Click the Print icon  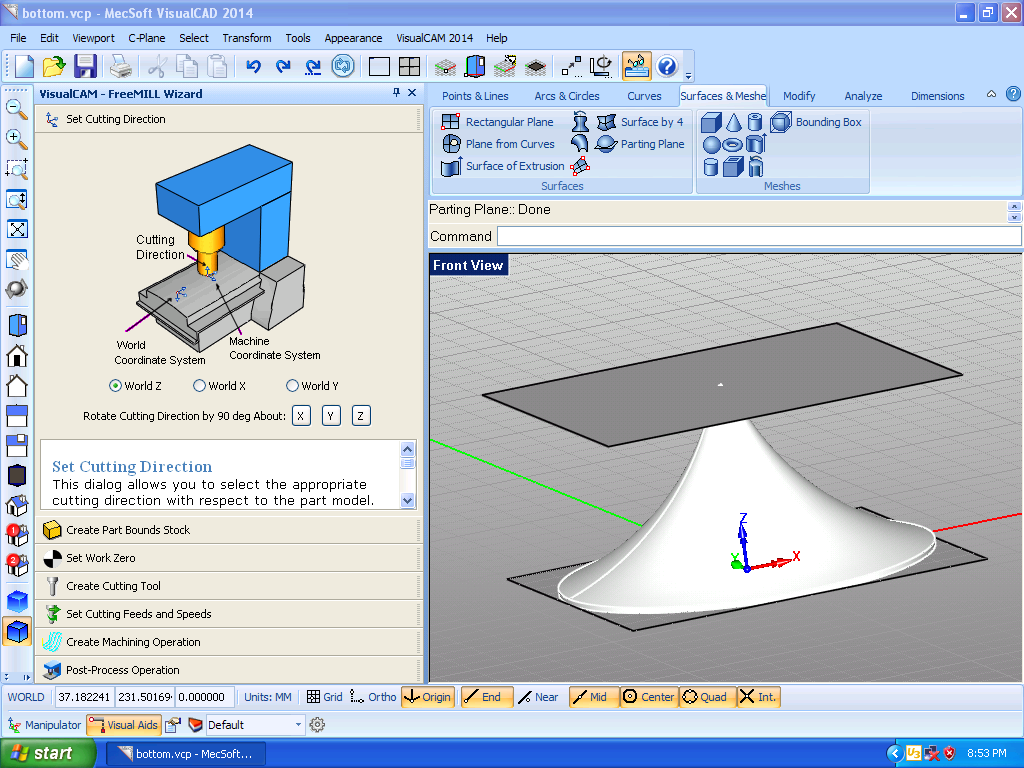click(x=121, y=66)
